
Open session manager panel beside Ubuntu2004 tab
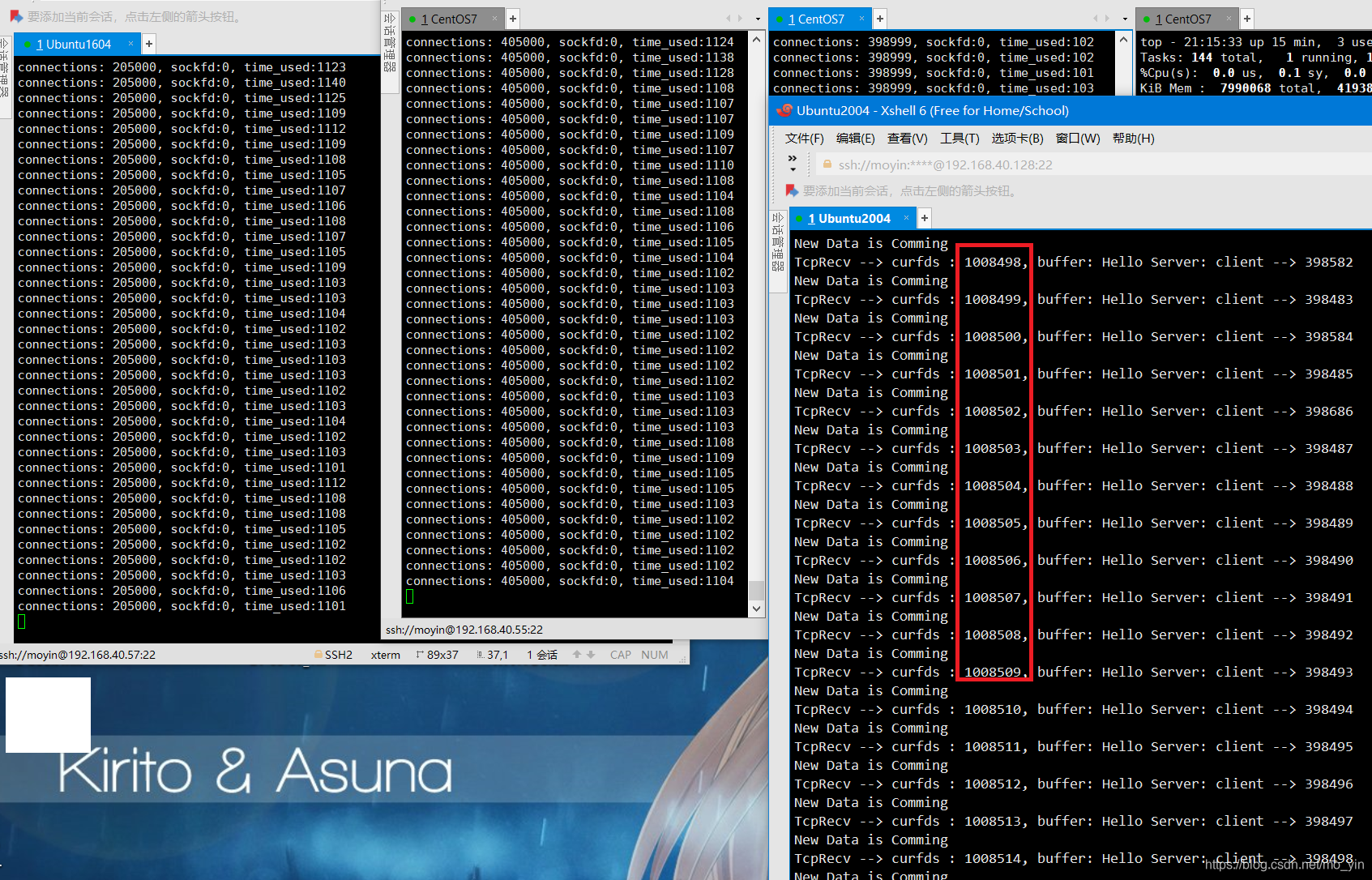pyautogui.click(x=778, y=241)
